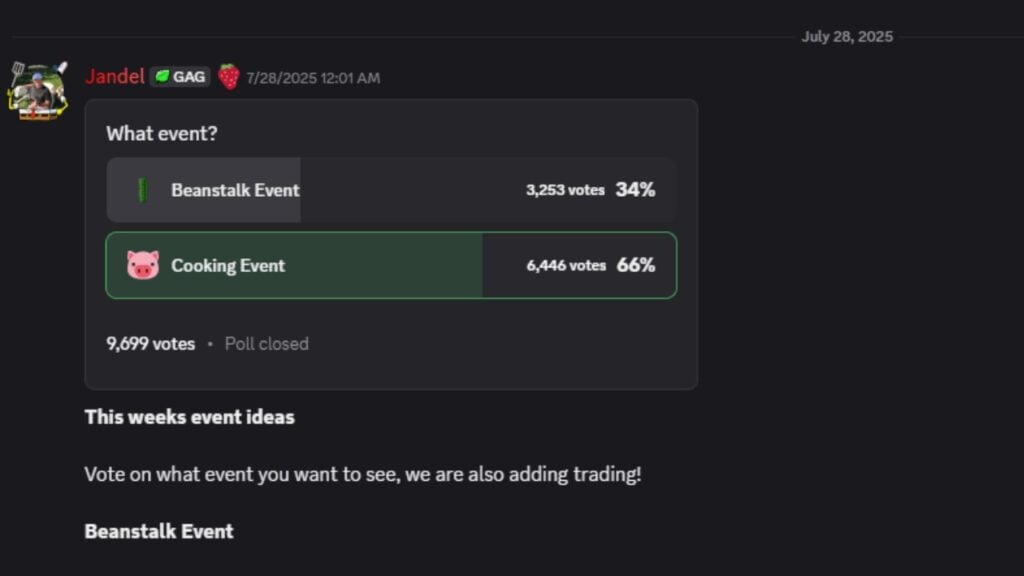
Task: Click the "Poll closed" status text
Action: pos(266,343)
